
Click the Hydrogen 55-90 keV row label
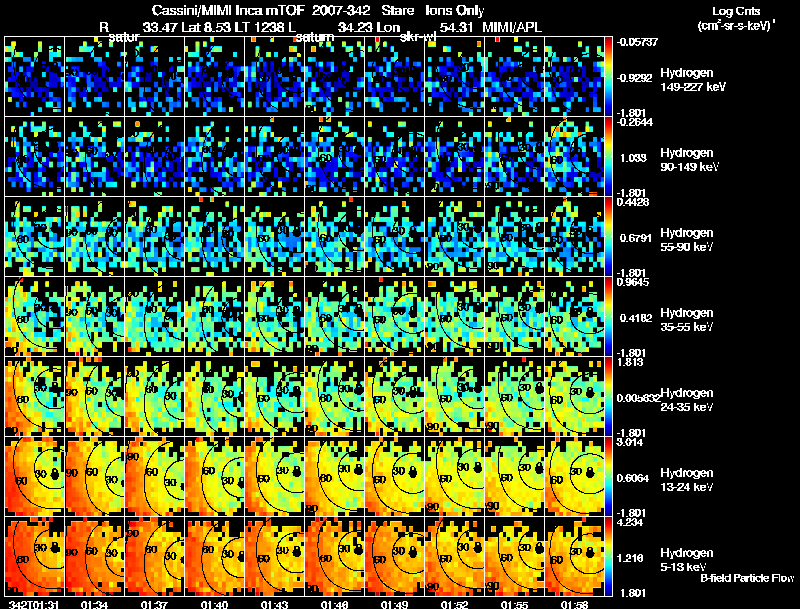[x=687, y=240]
